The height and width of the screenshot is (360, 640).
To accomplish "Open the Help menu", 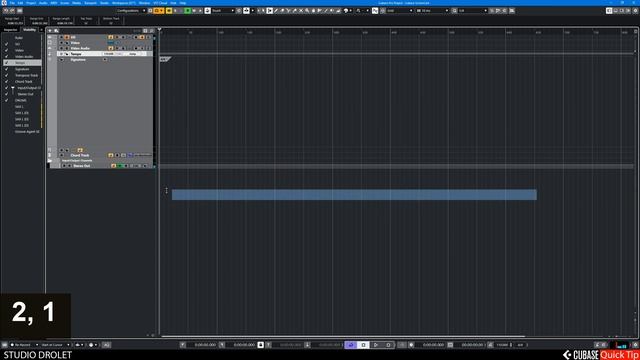I will pos(183,3).
